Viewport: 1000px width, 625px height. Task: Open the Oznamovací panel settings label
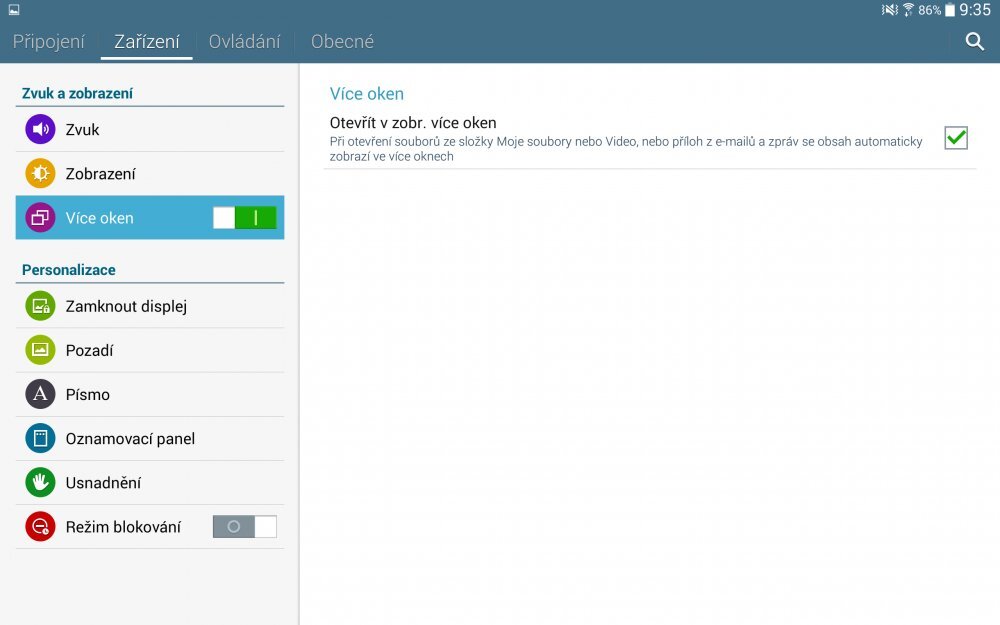tap(130, 438)
